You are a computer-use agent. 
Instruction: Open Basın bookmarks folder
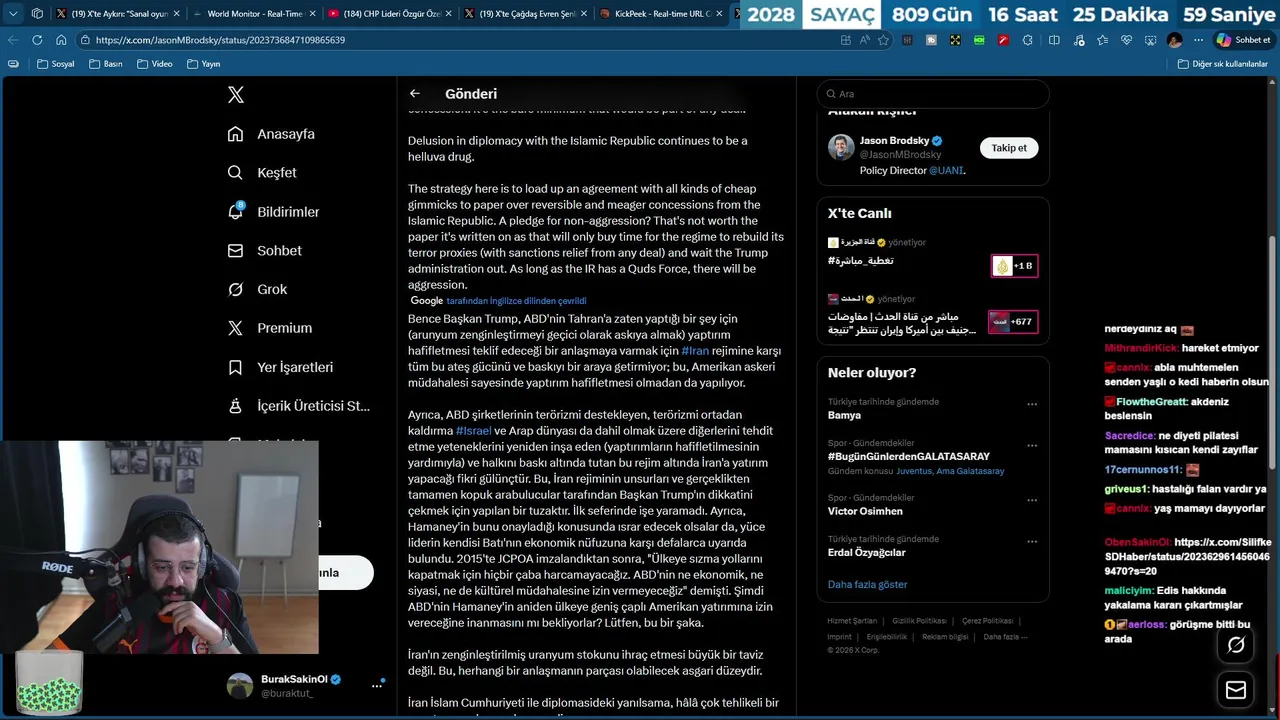(x=106, y=64)
